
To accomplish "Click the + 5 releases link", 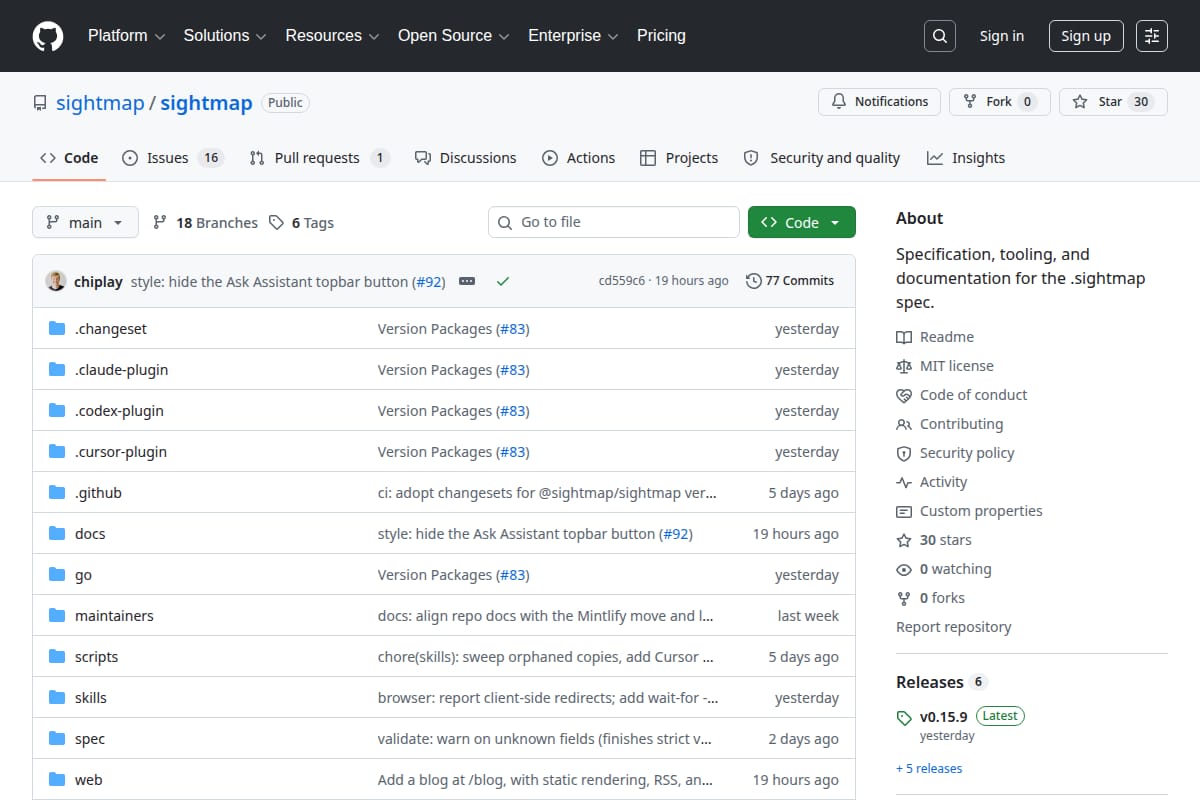I will coord(929,769).
